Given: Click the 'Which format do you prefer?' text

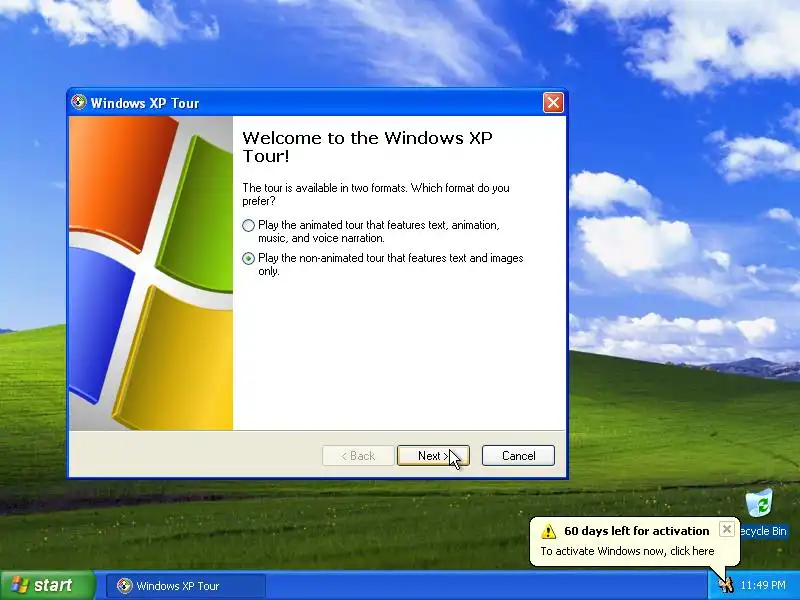Looking at the screenshot, I should (376, 194).
